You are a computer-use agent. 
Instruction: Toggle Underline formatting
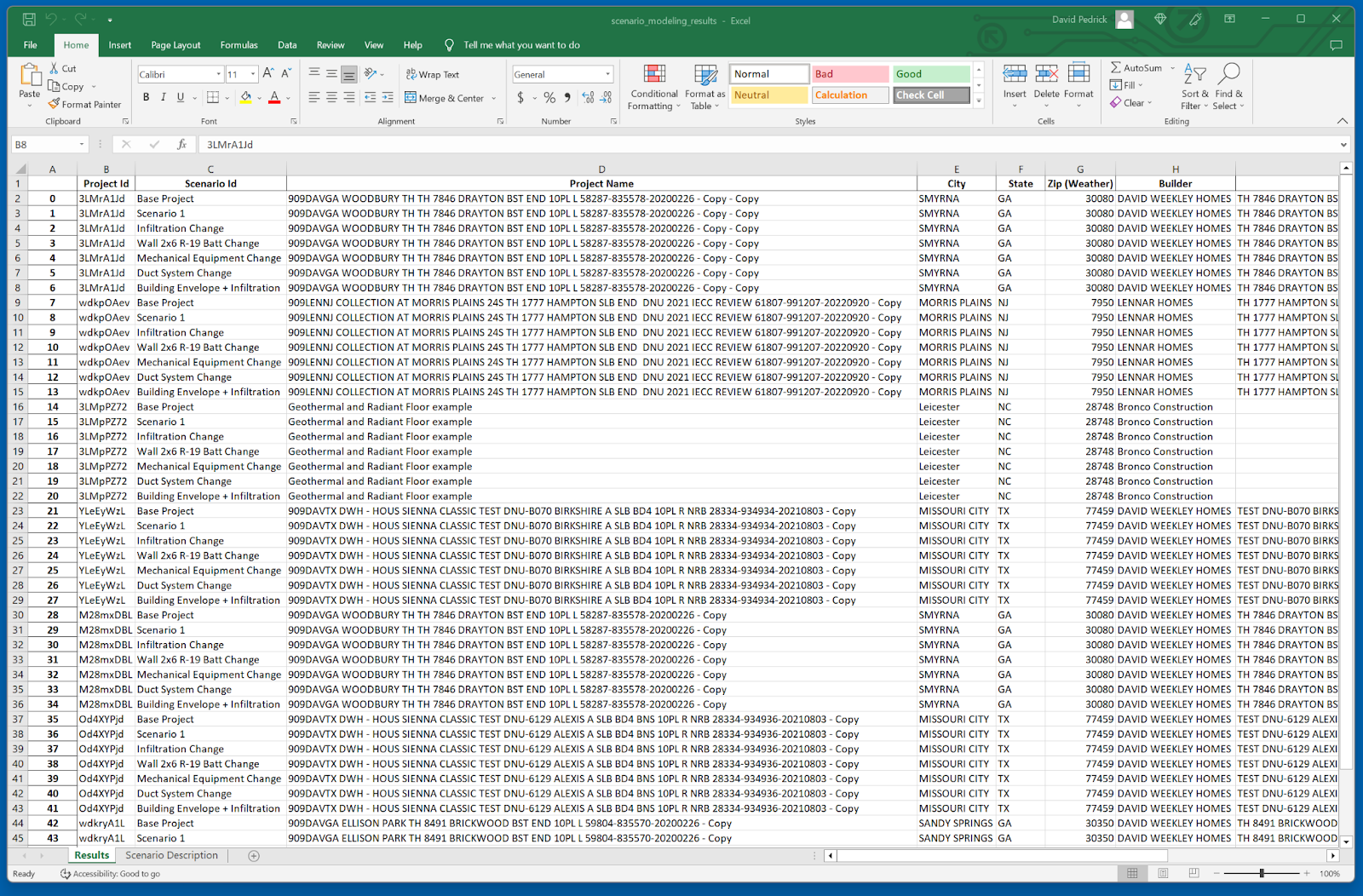pyautogui.click(x=181, y=98)
